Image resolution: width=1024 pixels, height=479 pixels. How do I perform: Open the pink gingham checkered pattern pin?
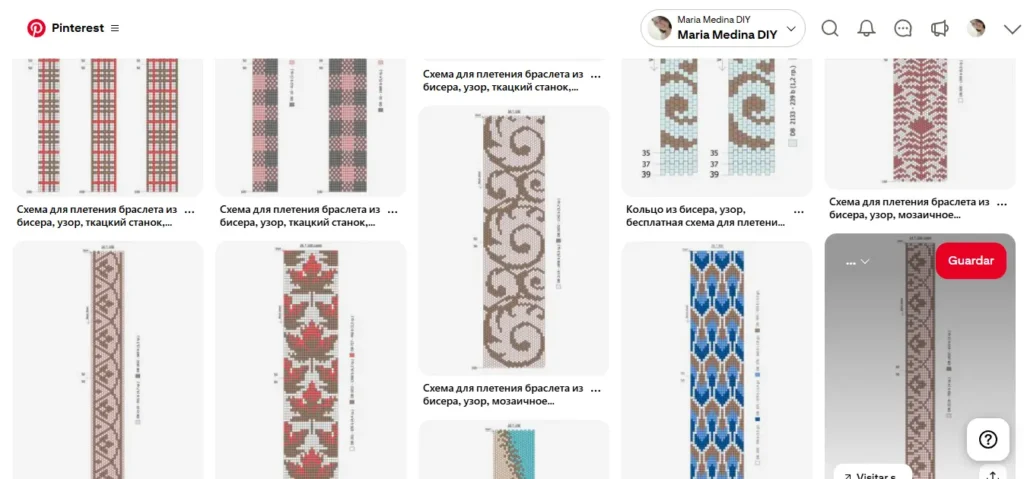click(311, 127)
